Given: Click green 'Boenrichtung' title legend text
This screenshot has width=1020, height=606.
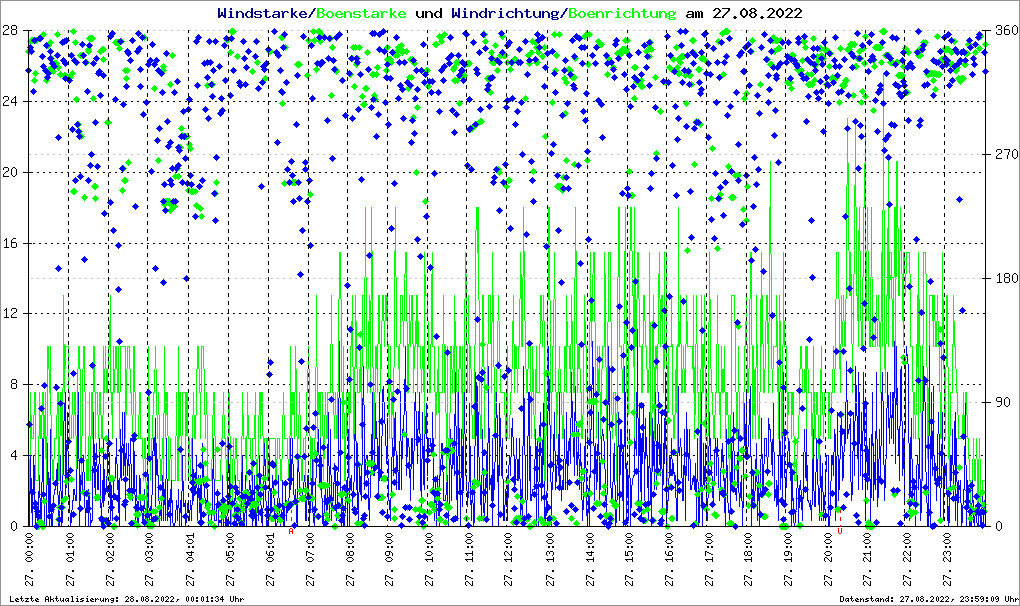Looking at the screenshot, I should [x=620, y=13].
